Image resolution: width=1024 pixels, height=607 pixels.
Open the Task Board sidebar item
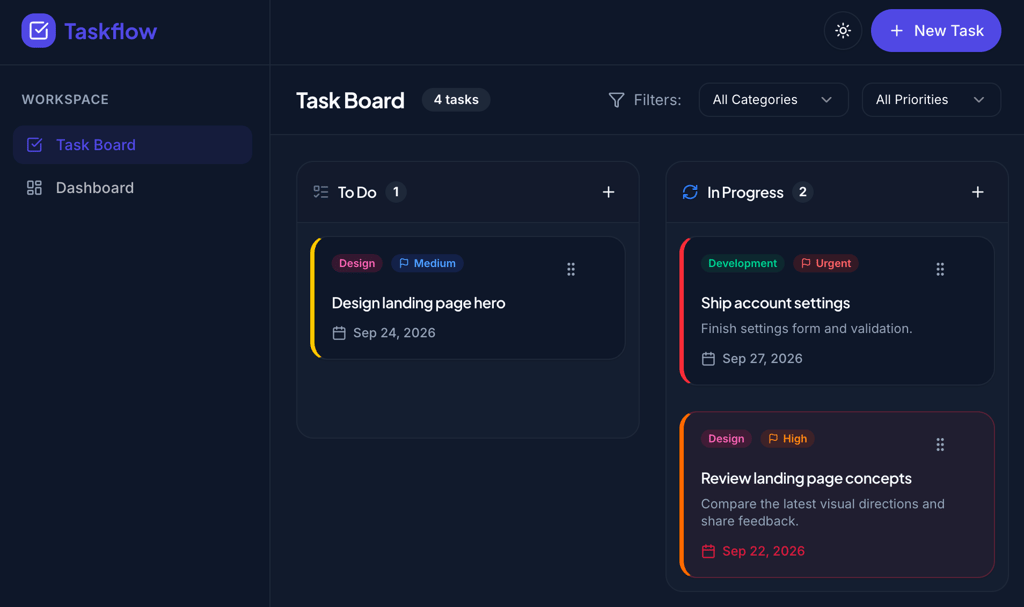(x=132, y=145)
